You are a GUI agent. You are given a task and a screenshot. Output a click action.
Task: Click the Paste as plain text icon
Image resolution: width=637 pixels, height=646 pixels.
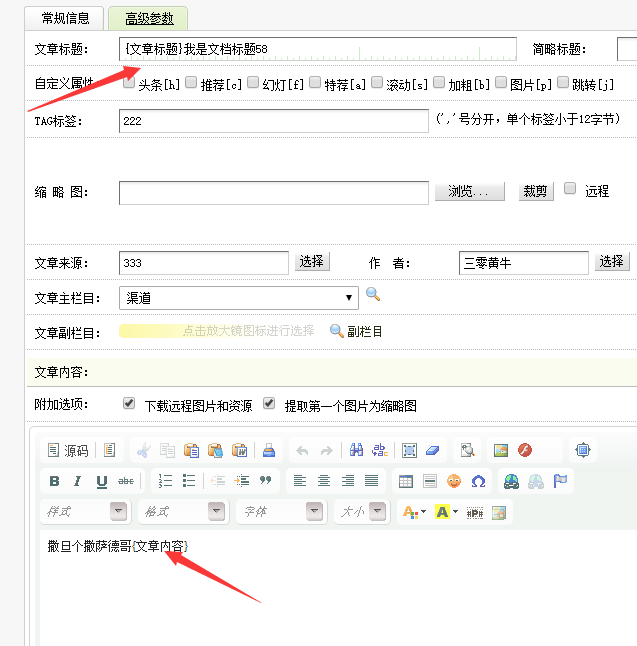click(x=215, y=450)
